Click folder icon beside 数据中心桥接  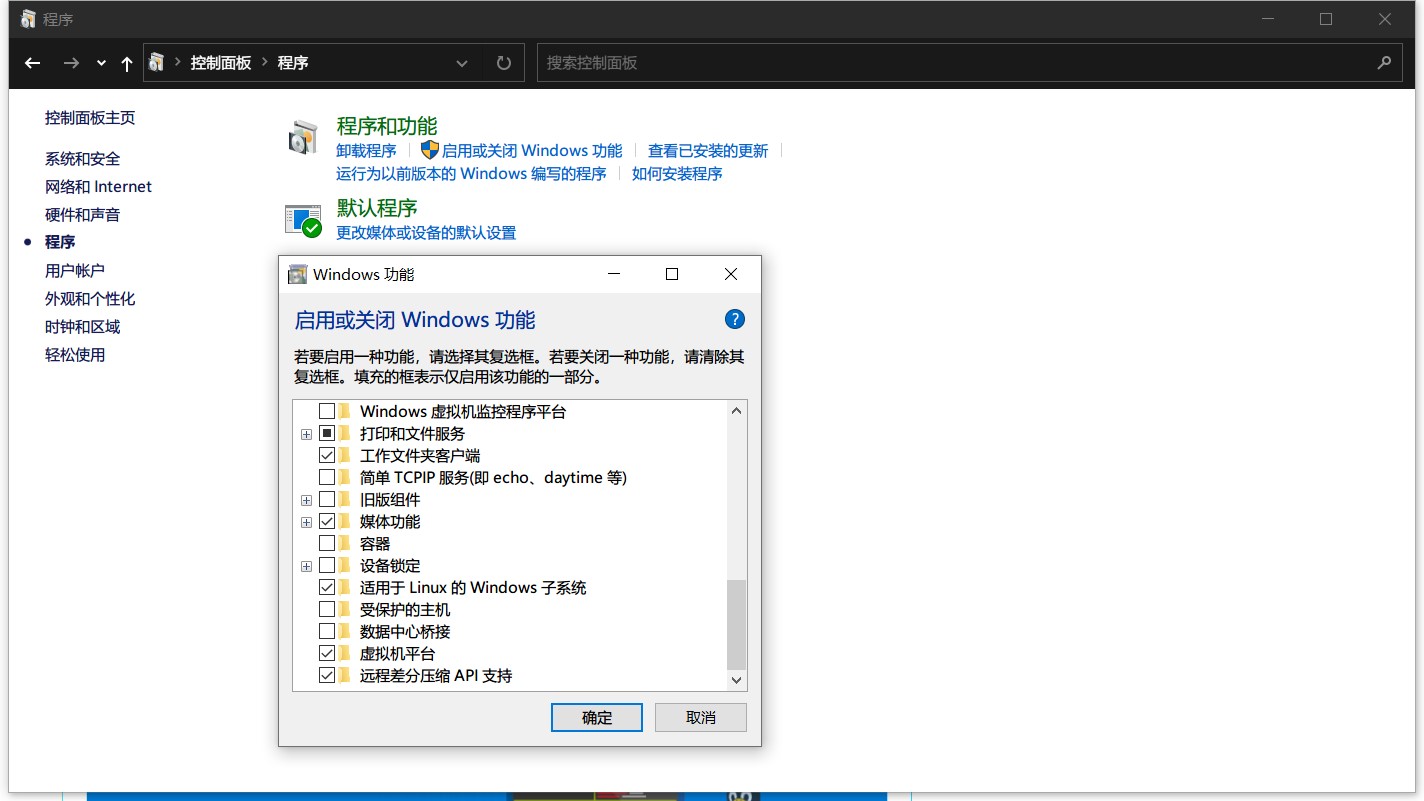tap(345, 631)
